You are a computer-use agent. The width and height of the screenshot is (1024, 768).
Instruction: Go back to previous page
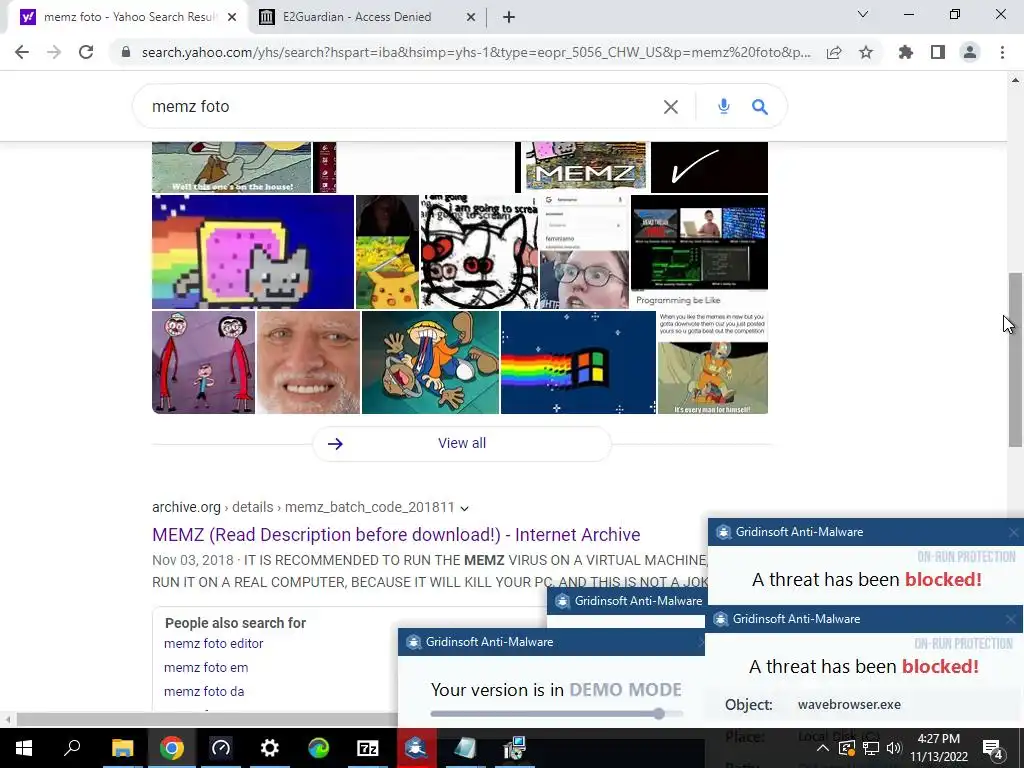[22, 52]
